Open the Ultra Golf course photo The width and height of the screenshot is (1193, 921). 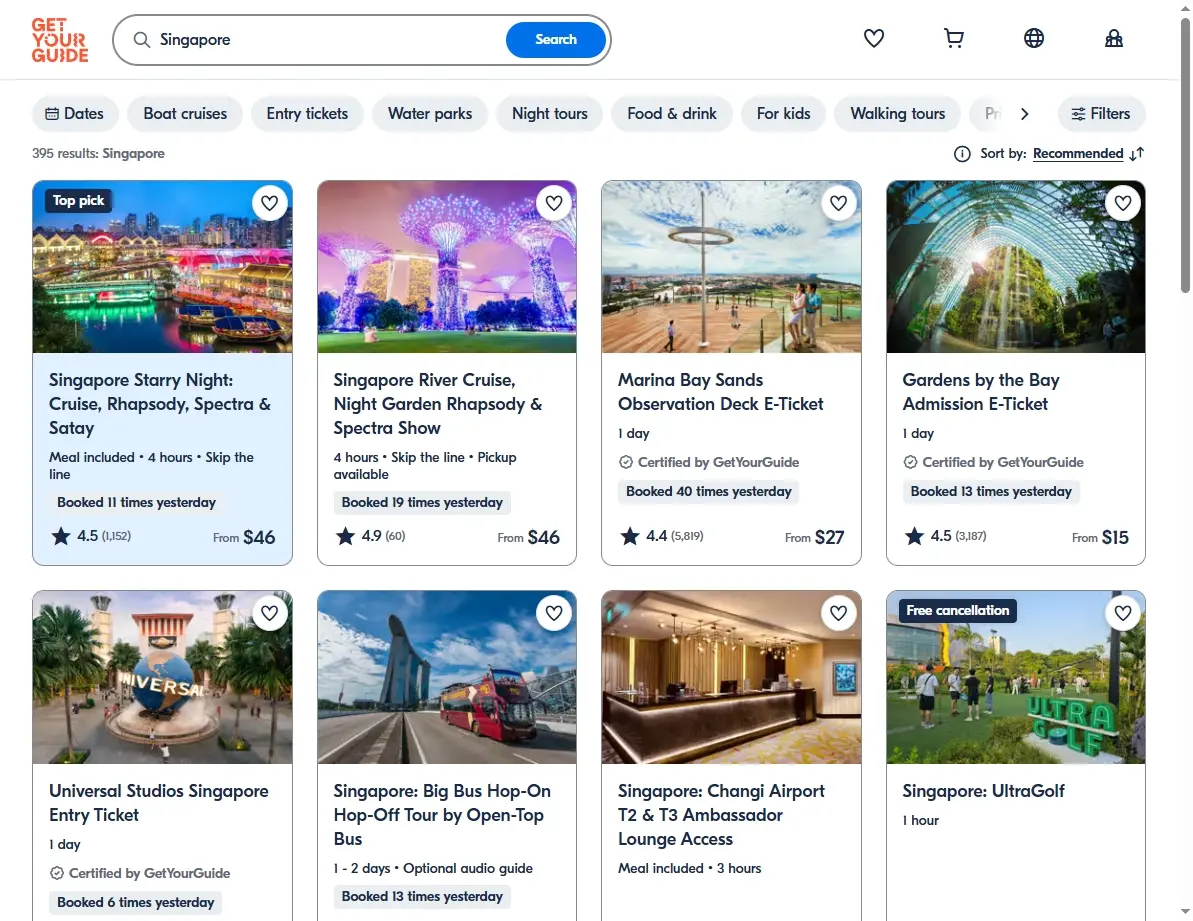(1016, 678)
